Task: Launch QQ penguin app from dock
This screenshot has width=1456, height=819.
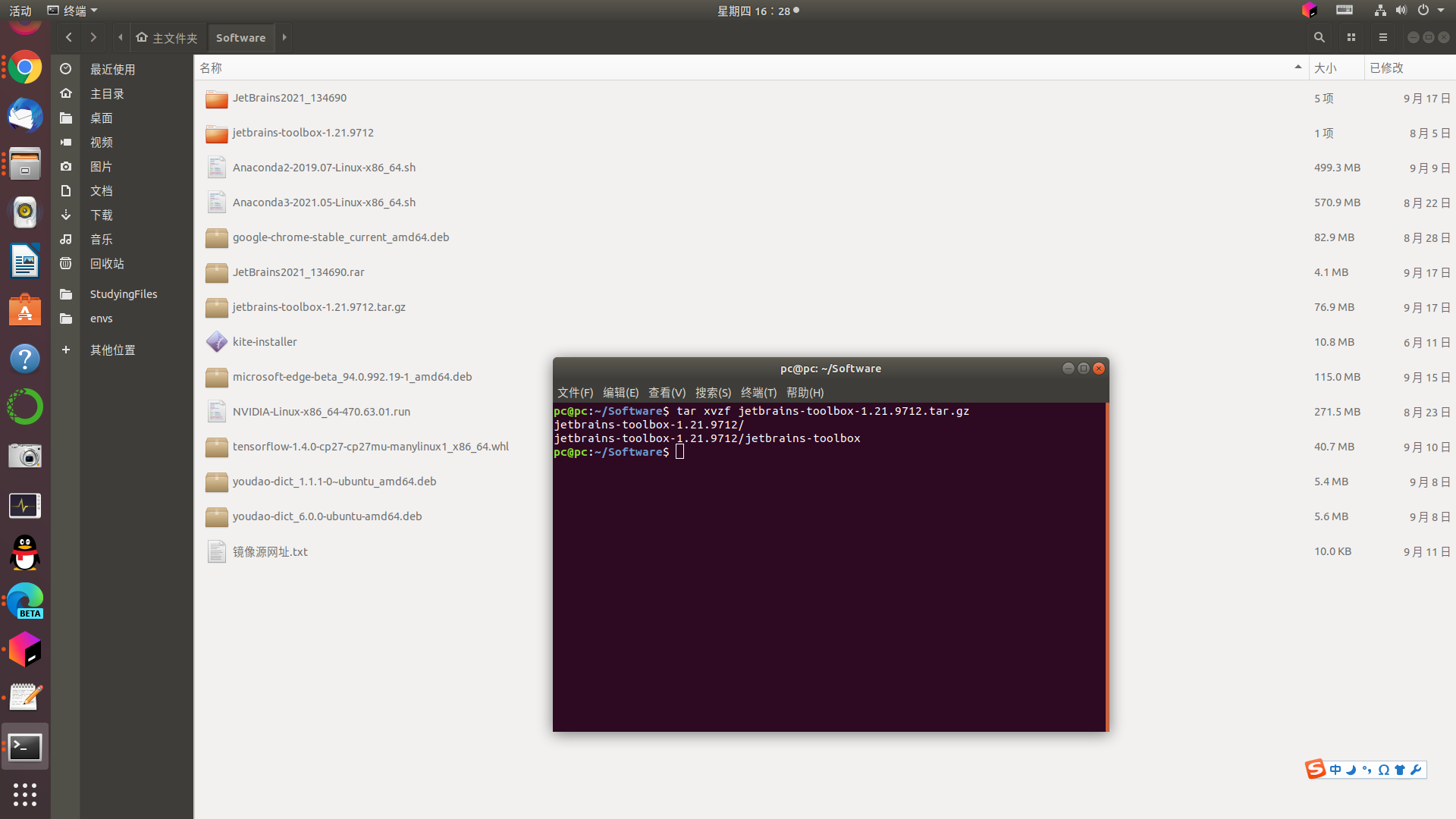Action: coord(25,553)
